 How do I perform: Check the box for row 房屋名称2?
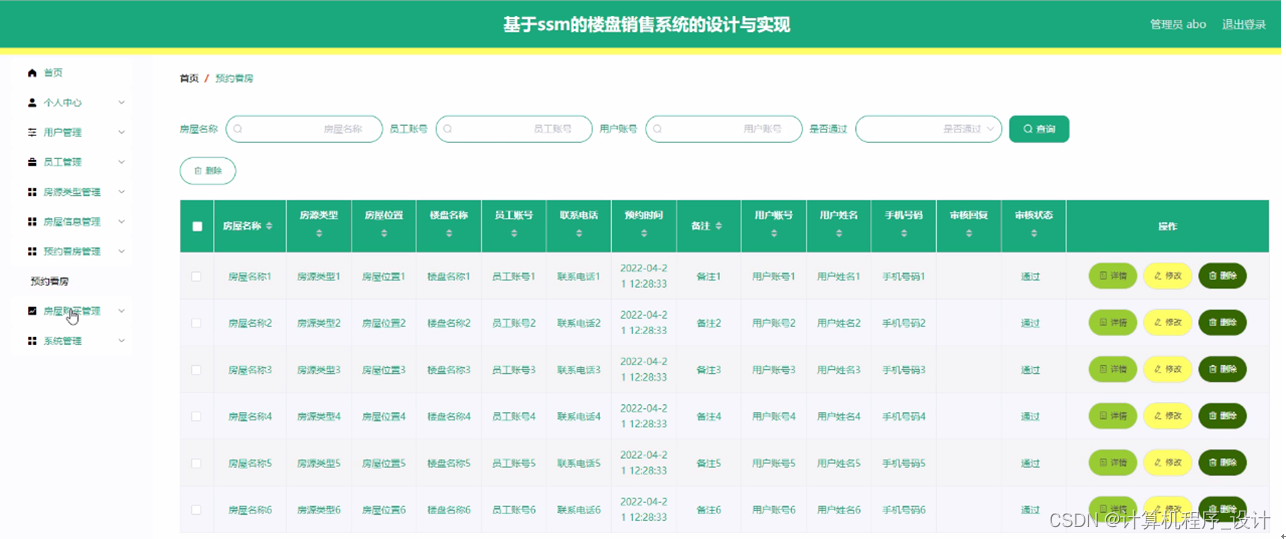[x=196, y=323]
